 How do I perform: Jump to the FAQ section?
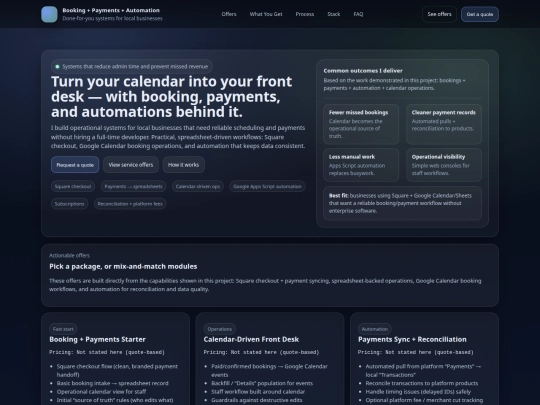click(358, 14)
